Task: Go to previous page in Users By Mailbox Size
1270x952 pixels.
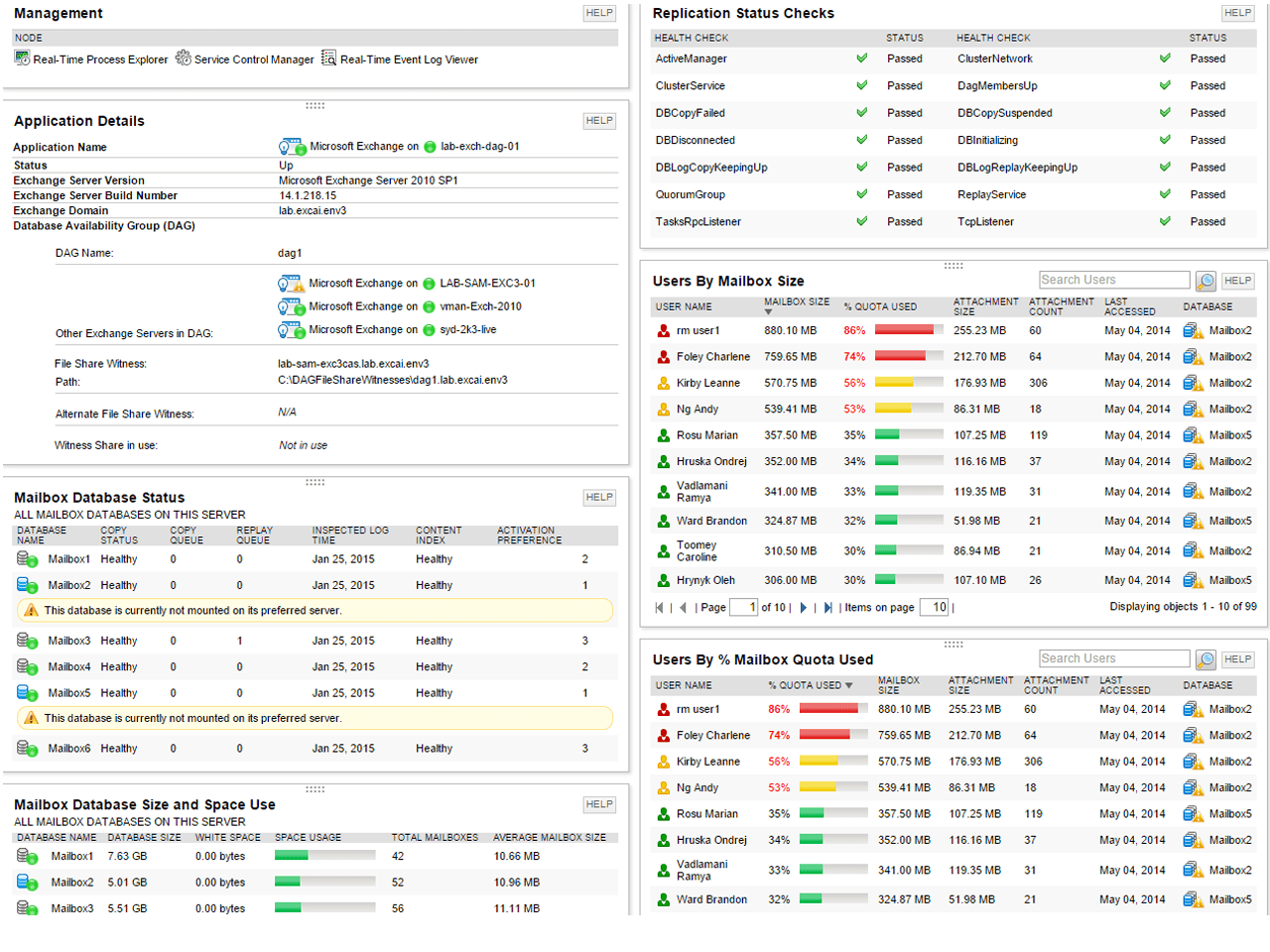Action: pos(683,608)
